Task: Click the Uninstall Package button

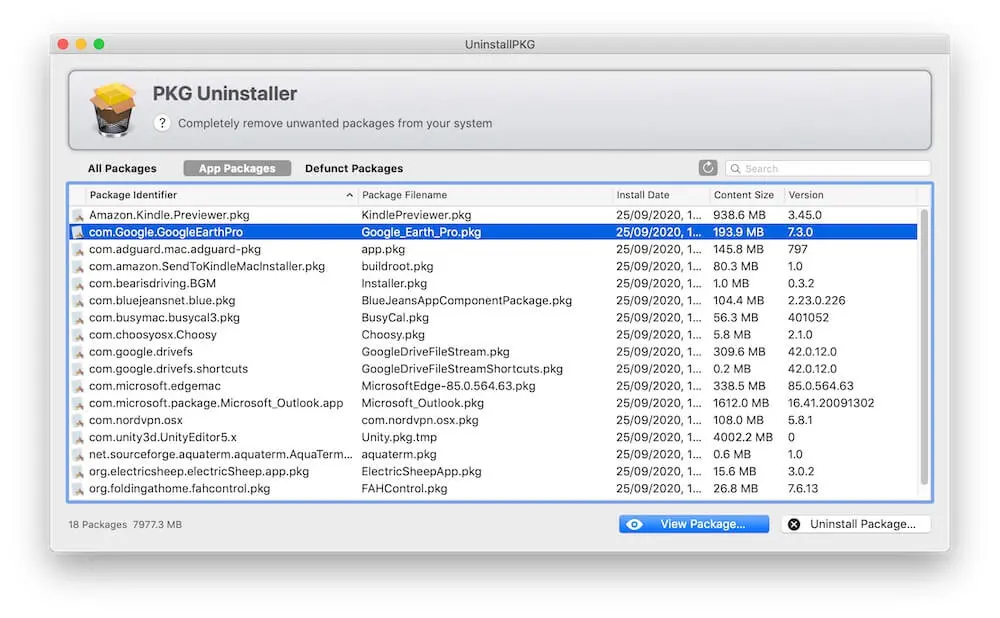Action: (x=856, y=524)
